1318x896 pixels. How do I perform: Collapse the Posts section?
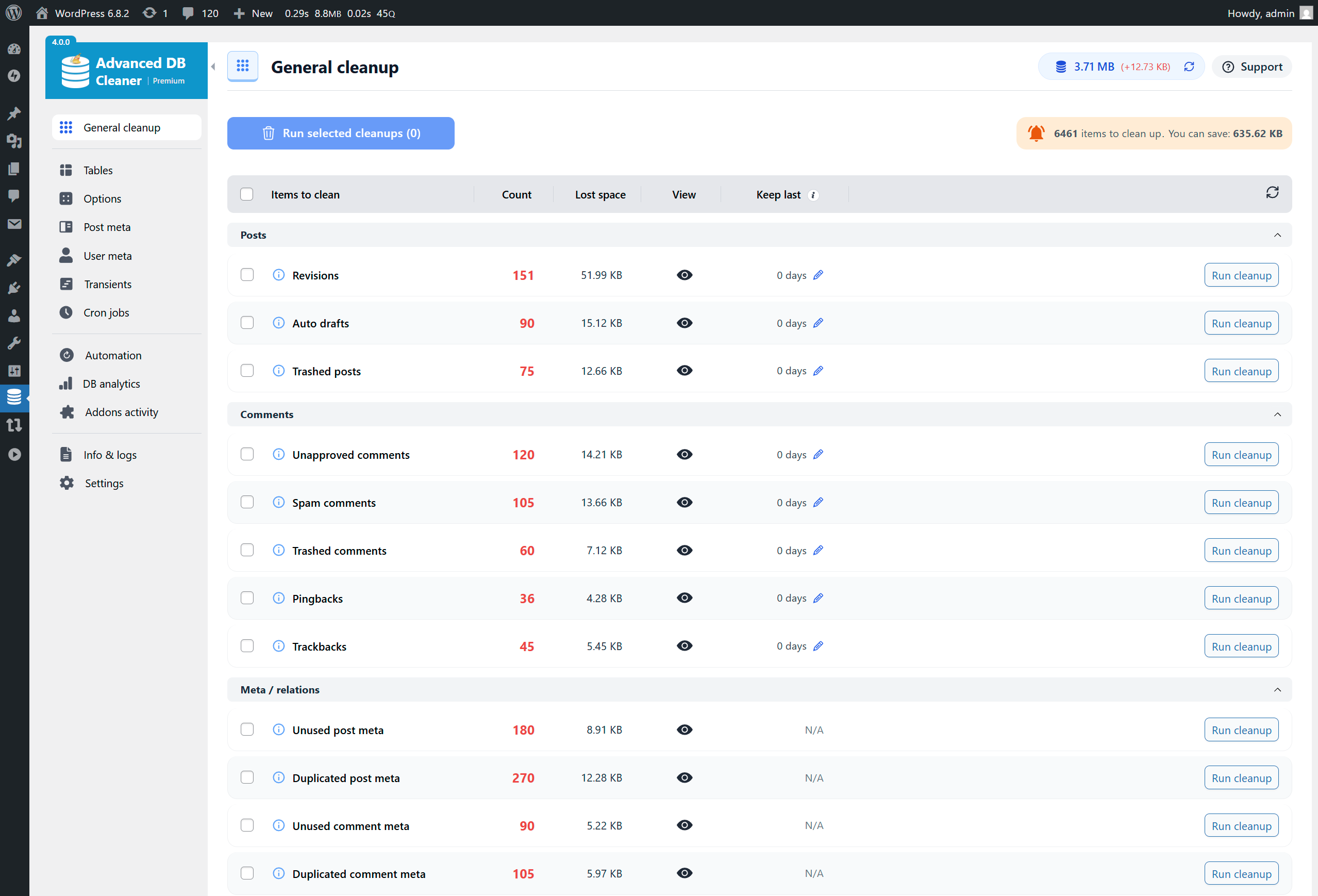[1277, 235]
